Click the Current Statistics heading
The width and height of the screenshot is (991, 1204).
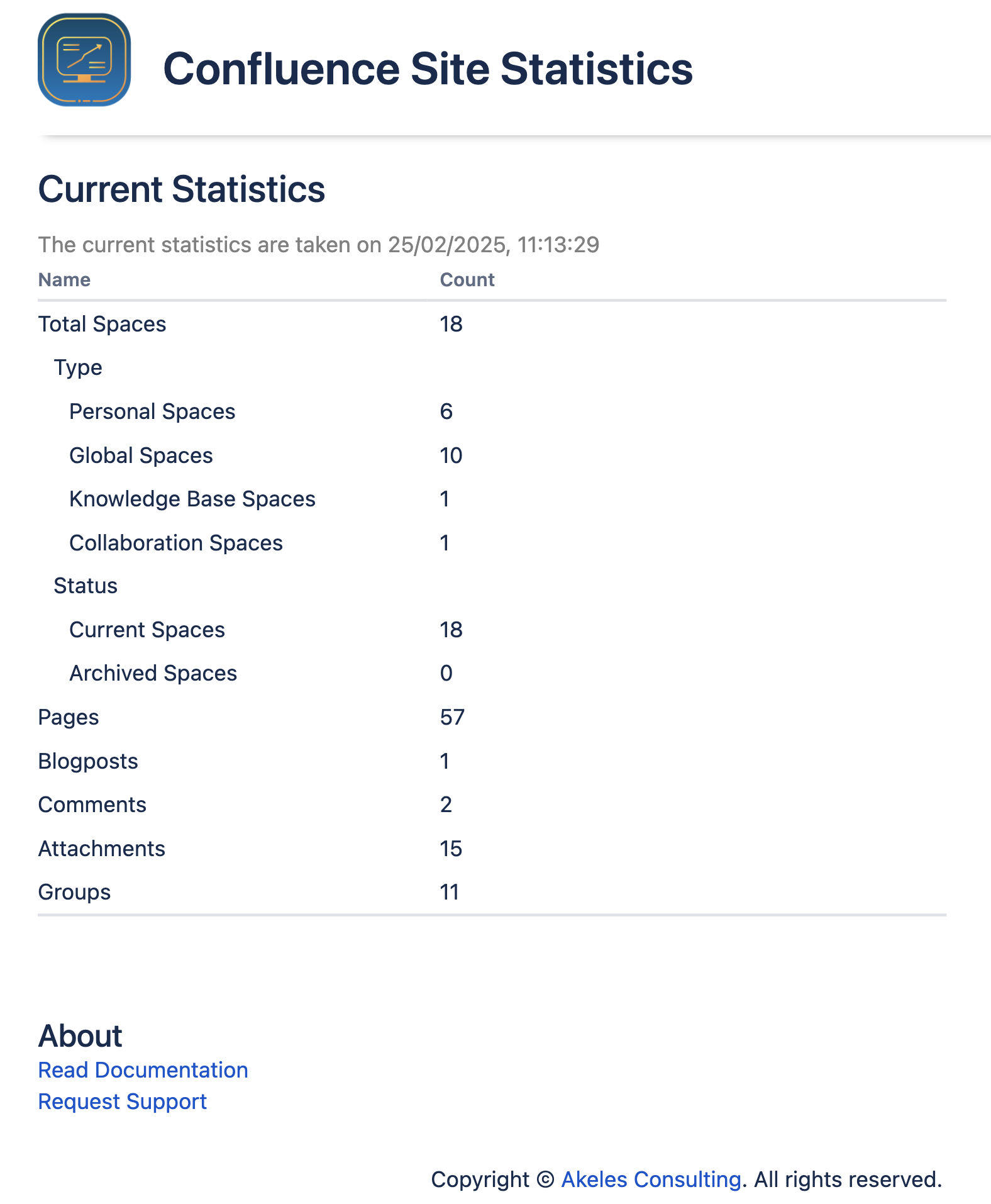pos(181,189)
